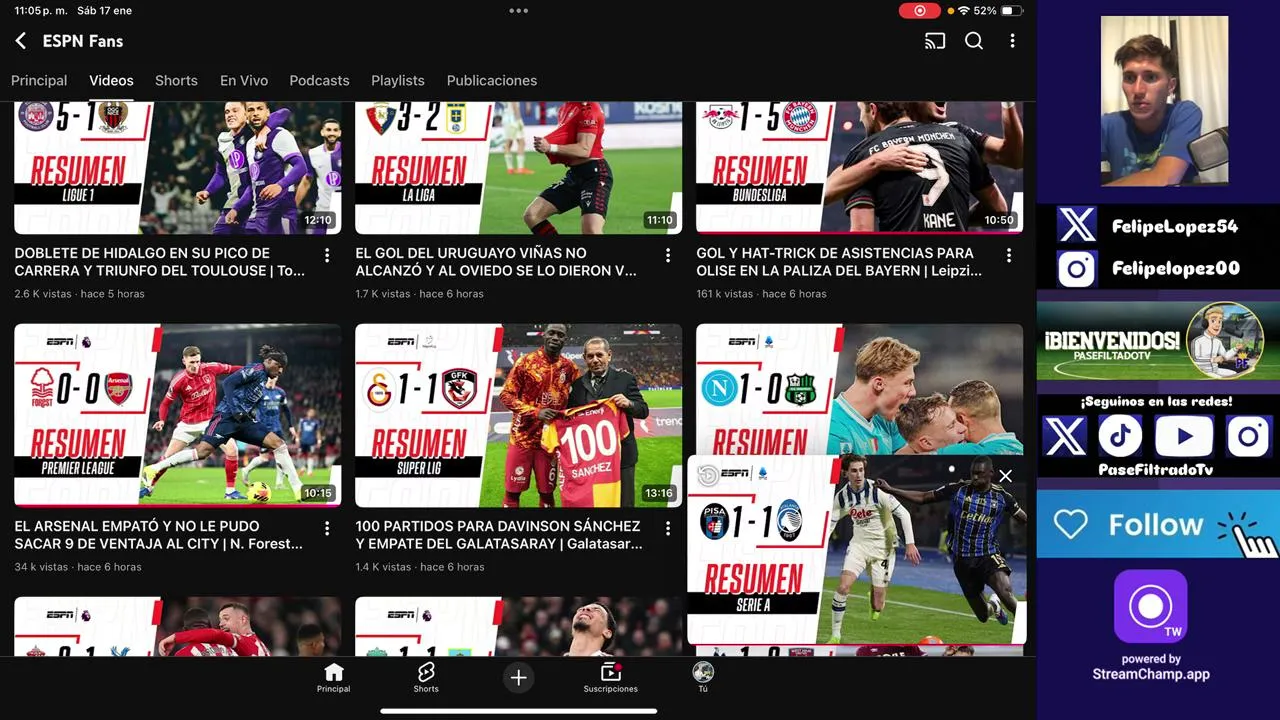Open options for Davinson Sánchez 100 partidos video
The width and height of the screenshot is (1280, 720).
pos(668,528)
